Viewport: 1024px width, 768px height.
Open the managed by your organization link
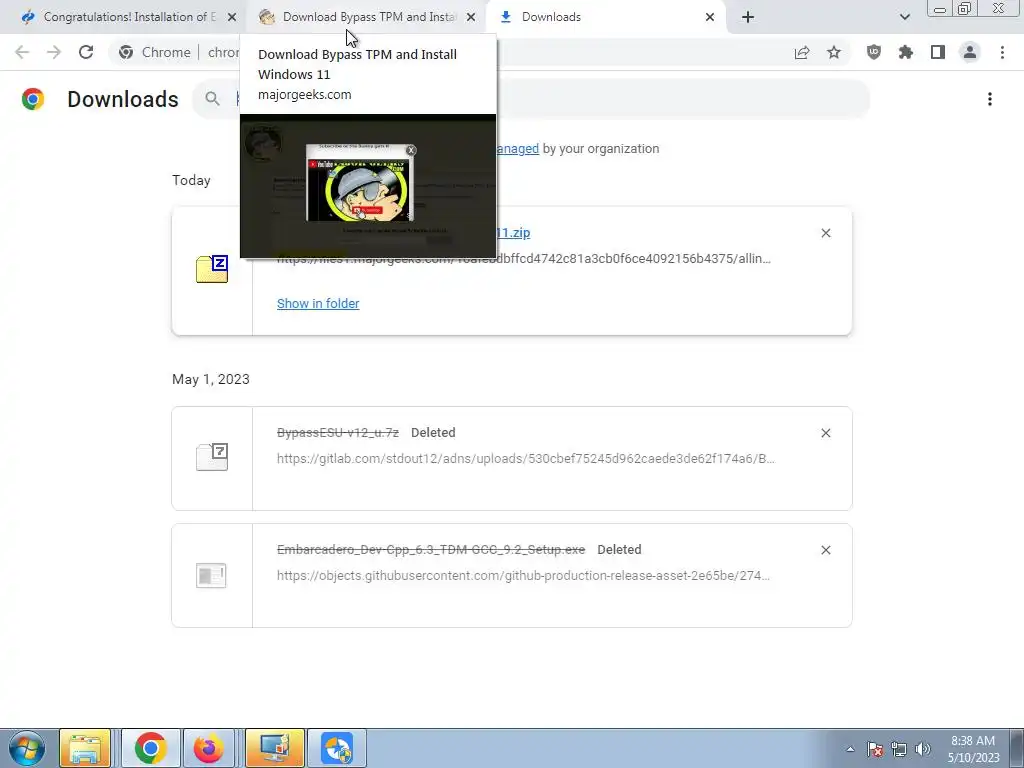pyautogui.click(x=517, y=149)
